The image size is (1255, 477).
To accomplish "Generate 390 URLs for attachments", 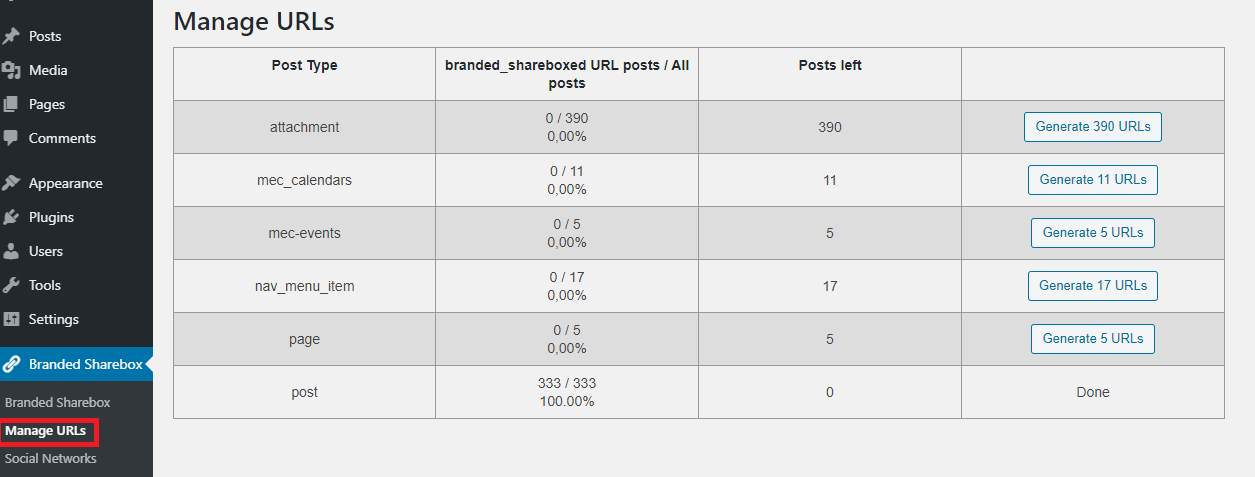I will pyautogui.click(x=1093, y=127).
